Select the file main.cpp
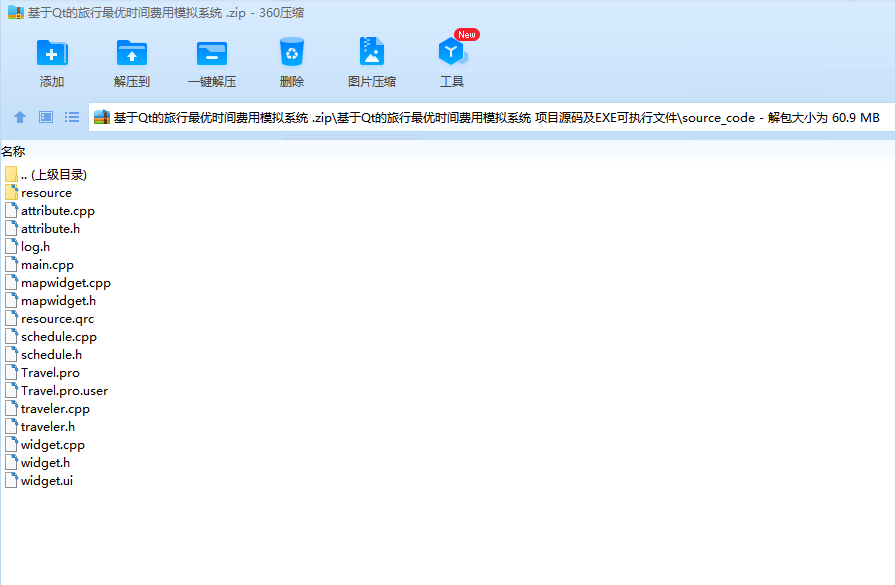The image size is (895, 585). [x=39, y=265]
